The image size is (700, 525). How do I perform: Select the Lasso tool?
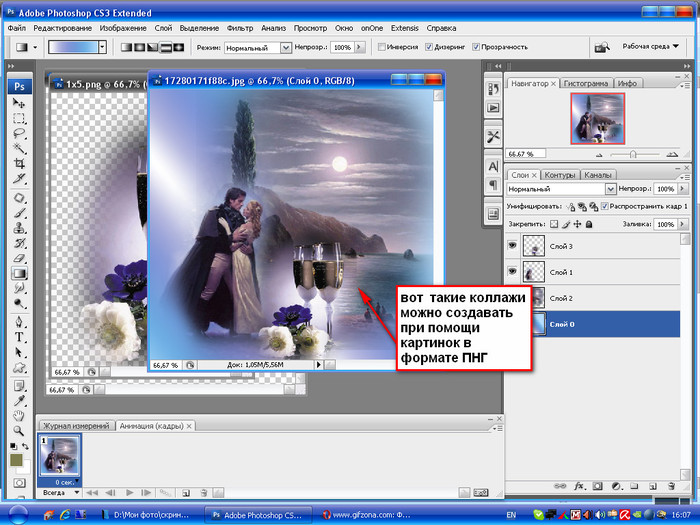coord(19,133)
